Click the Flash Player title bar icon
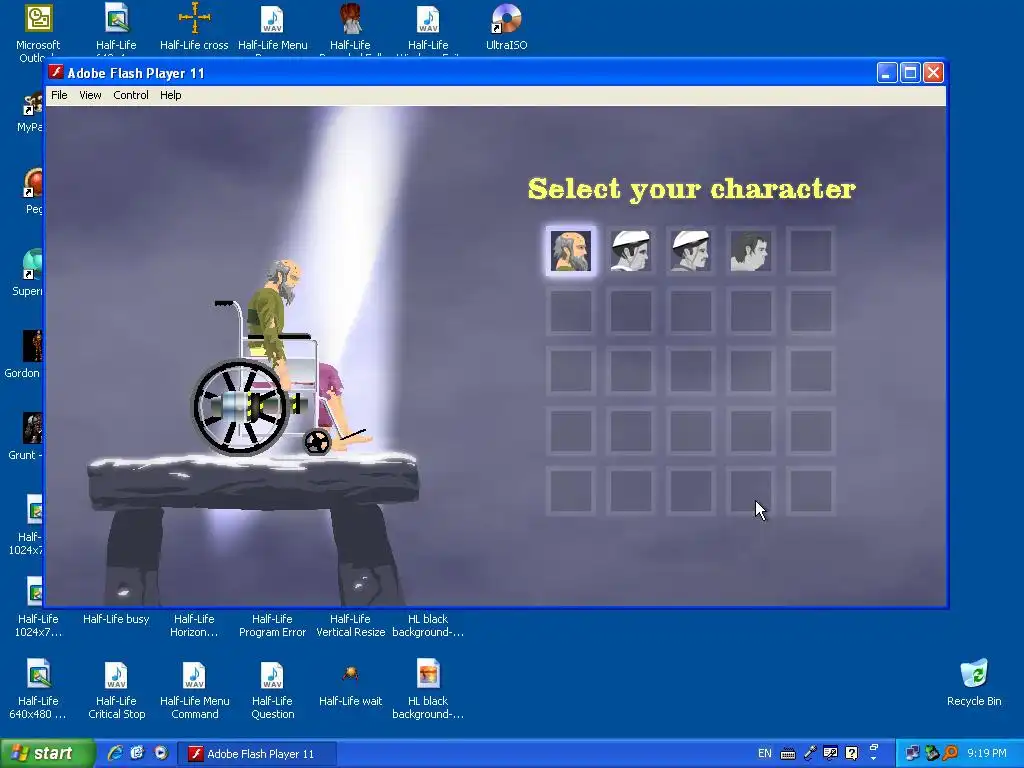The width and height of the screenshot is (1024, 768). click(57, 72)
